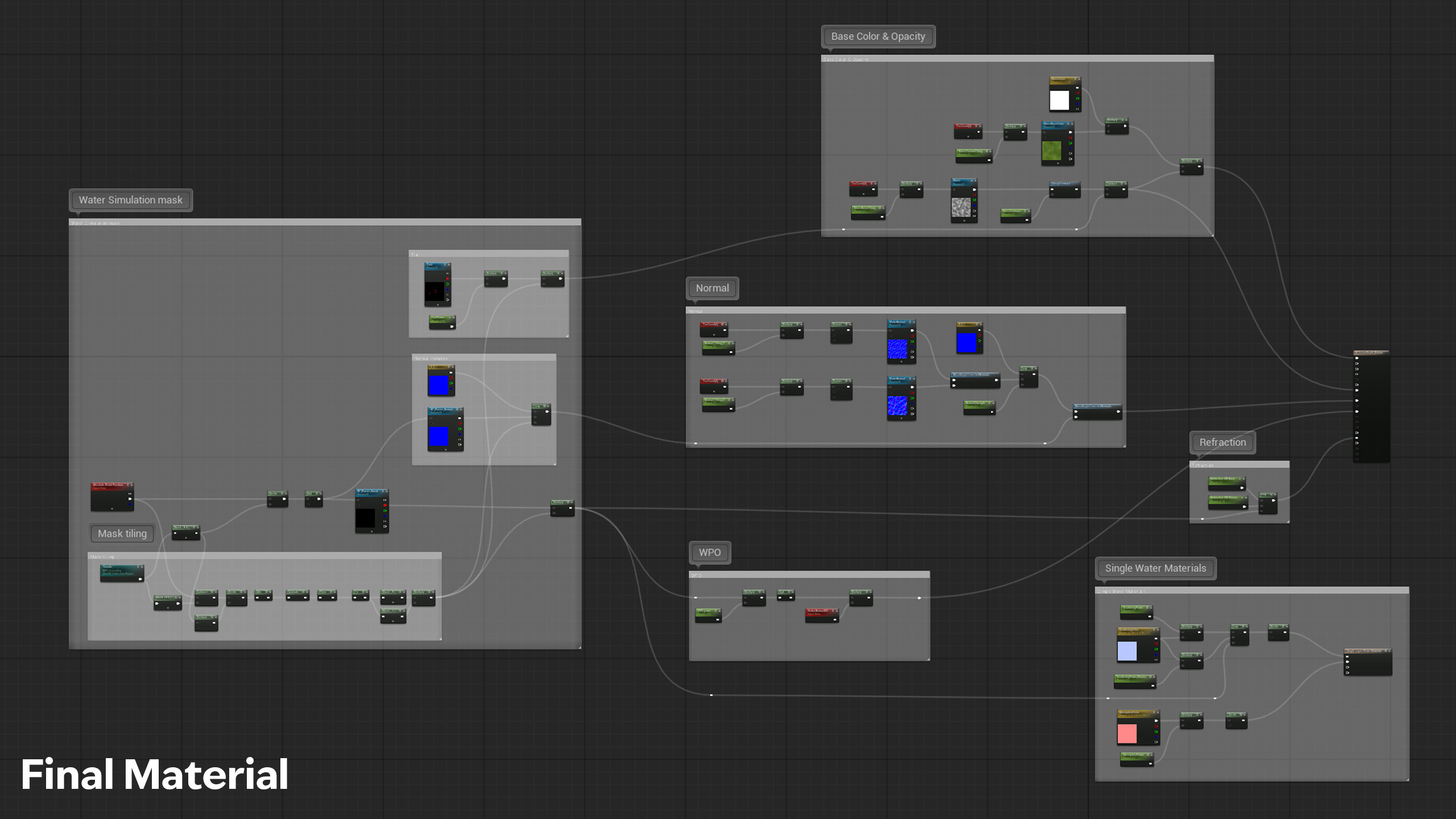Click the pink AbsorptionColor swatch
Screen dimensions: 1456x819
1127,734
